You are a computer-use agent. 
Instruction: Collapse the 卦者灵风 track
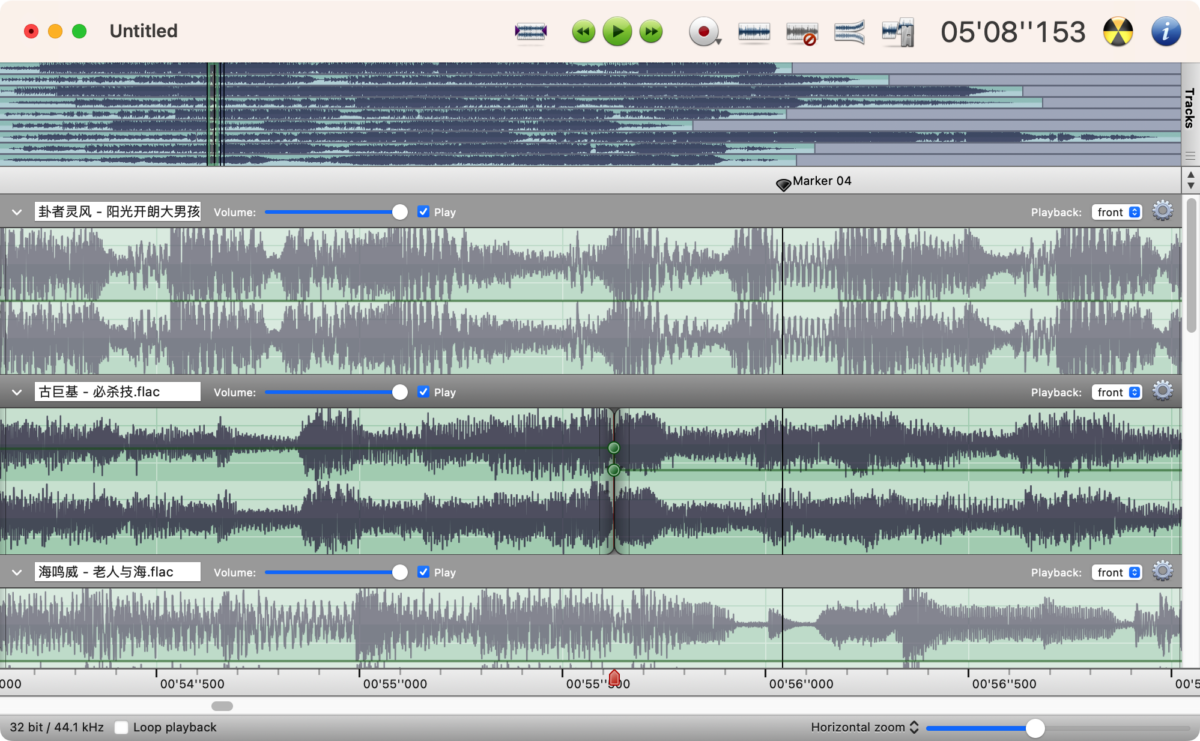pos(17,212)
